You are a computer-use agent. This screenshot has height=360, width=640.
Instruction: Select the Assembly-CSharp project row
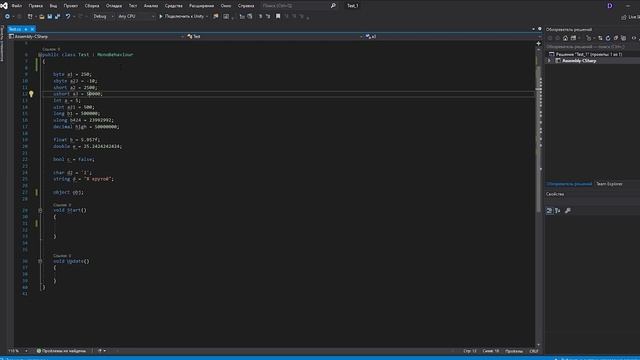tap(593, 61)
